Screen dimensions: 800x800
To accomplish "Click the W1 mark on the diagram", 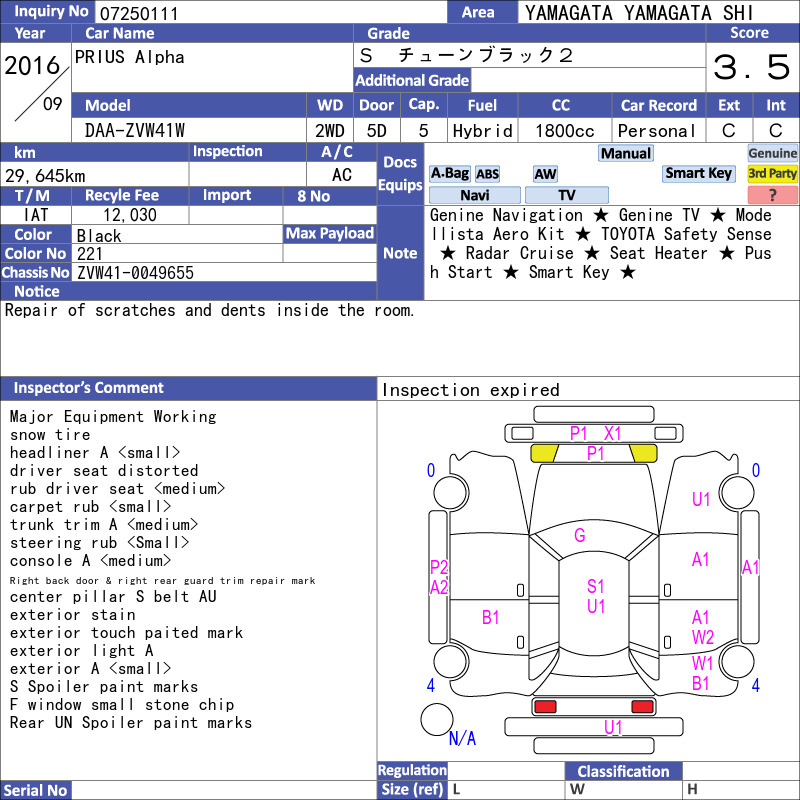I will click(x=702, y=664).
